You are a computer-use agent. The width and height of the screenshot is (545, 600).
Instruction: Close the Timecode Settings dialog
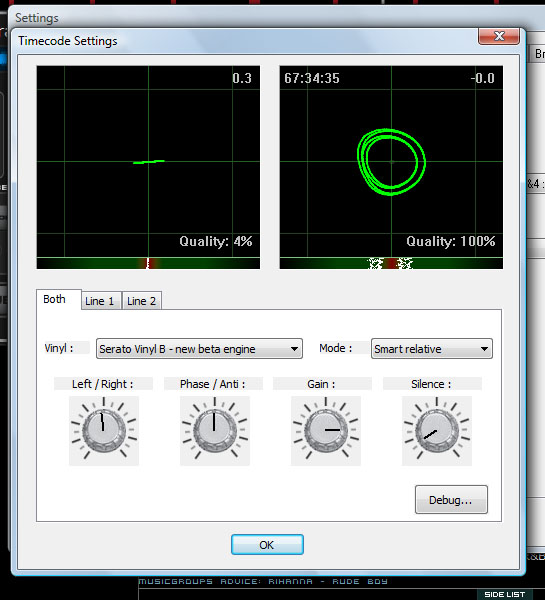tap(499, 36)
